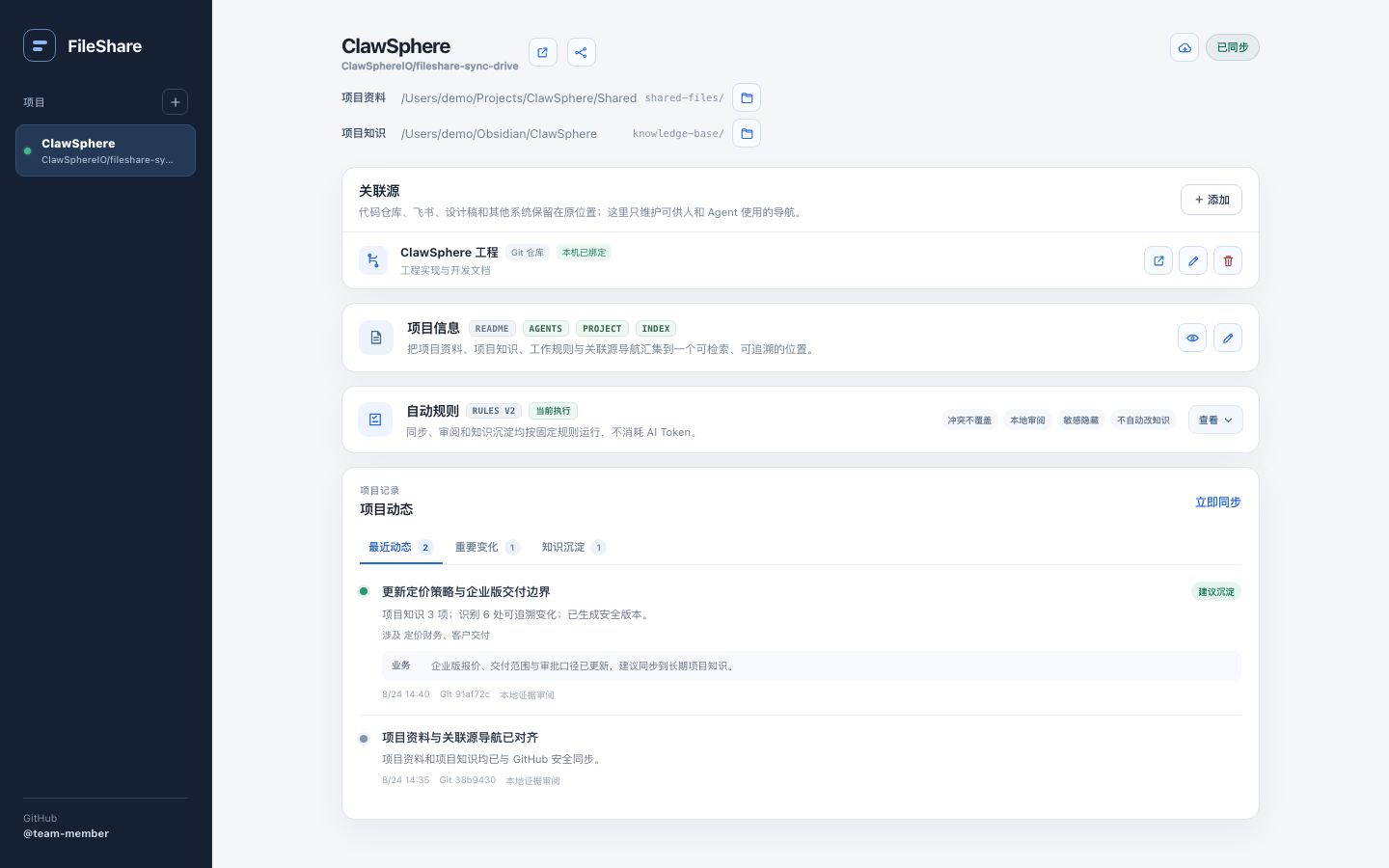Open folder for 项目资料 path
The image size is (1389, 868).
click(747, 97)
